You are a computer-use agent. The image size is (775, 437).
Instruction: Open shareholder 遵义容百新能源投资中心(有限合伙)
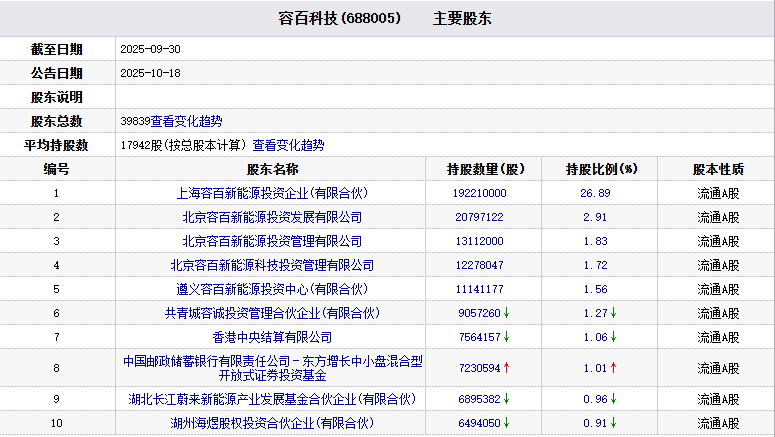click(x=272, y=289)
